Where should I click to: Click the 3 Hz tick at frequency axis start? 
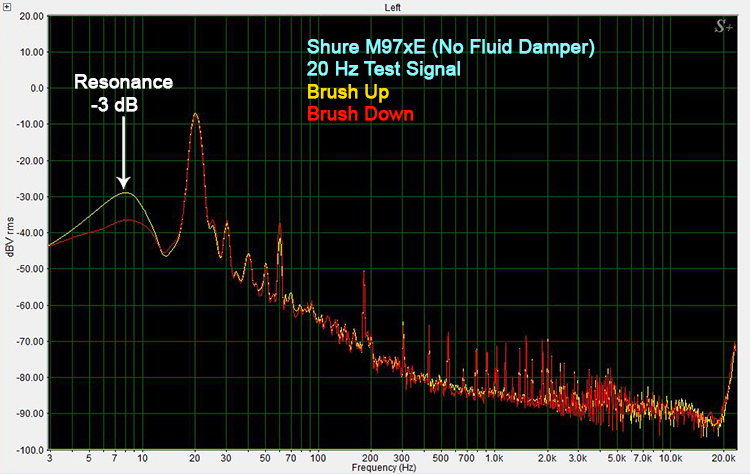(48, 457)
